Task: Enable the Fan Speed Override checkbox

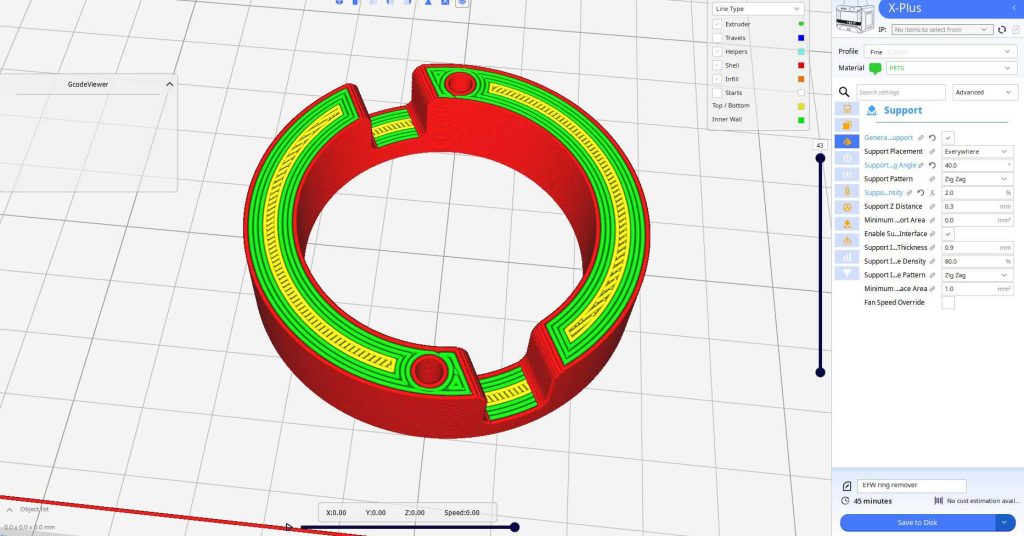Action: point(948,302)
